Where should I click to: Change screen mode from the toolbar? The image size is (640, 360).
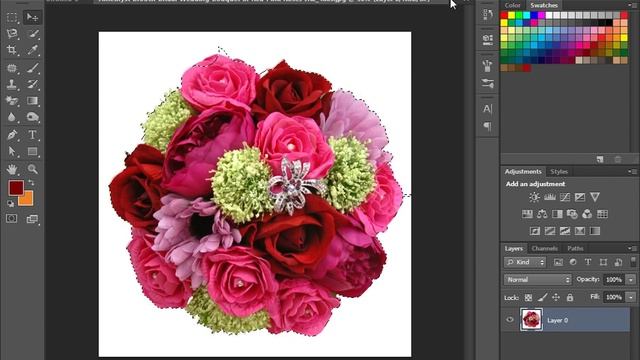[32, 219]
